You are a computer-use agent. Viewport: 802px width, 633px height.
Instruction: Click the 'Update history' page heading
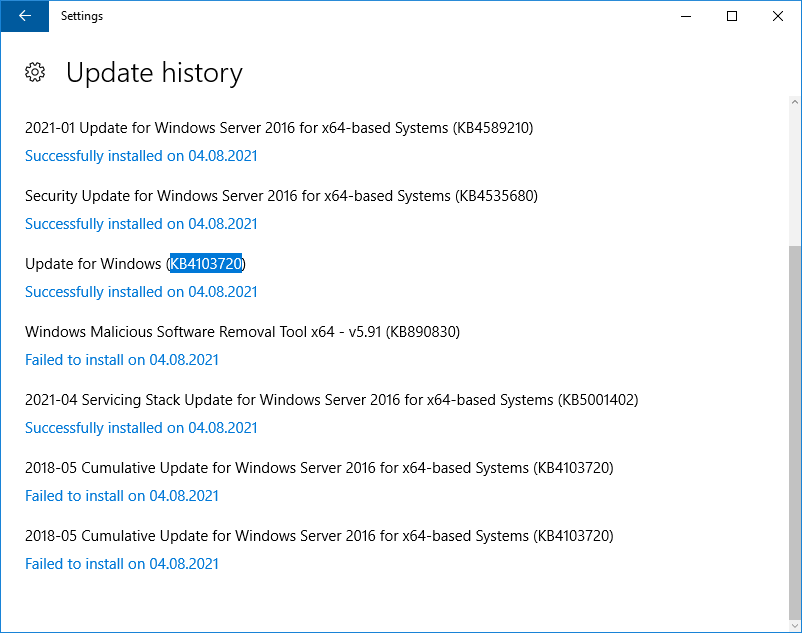coord(154,73)
